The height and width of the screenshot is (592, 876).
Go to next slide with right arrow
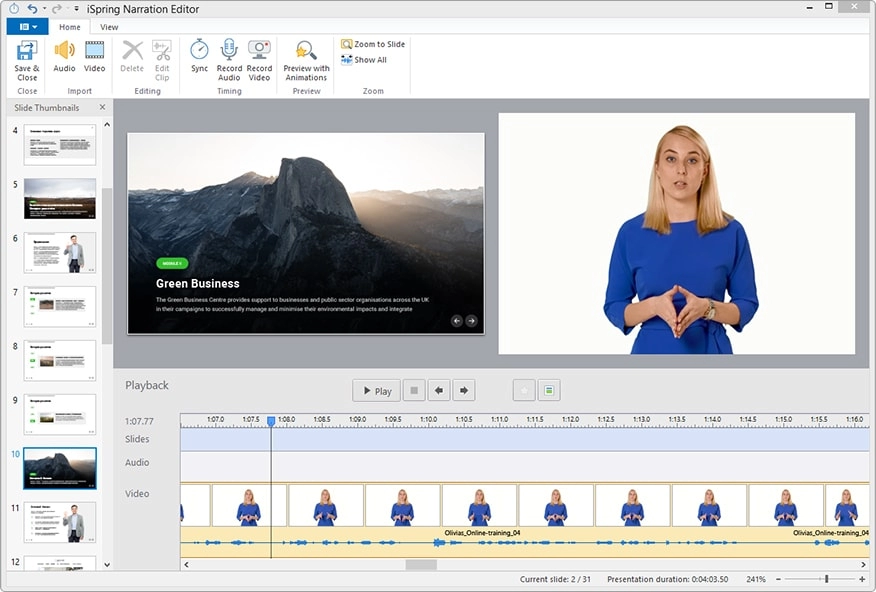tap(463, 390)
